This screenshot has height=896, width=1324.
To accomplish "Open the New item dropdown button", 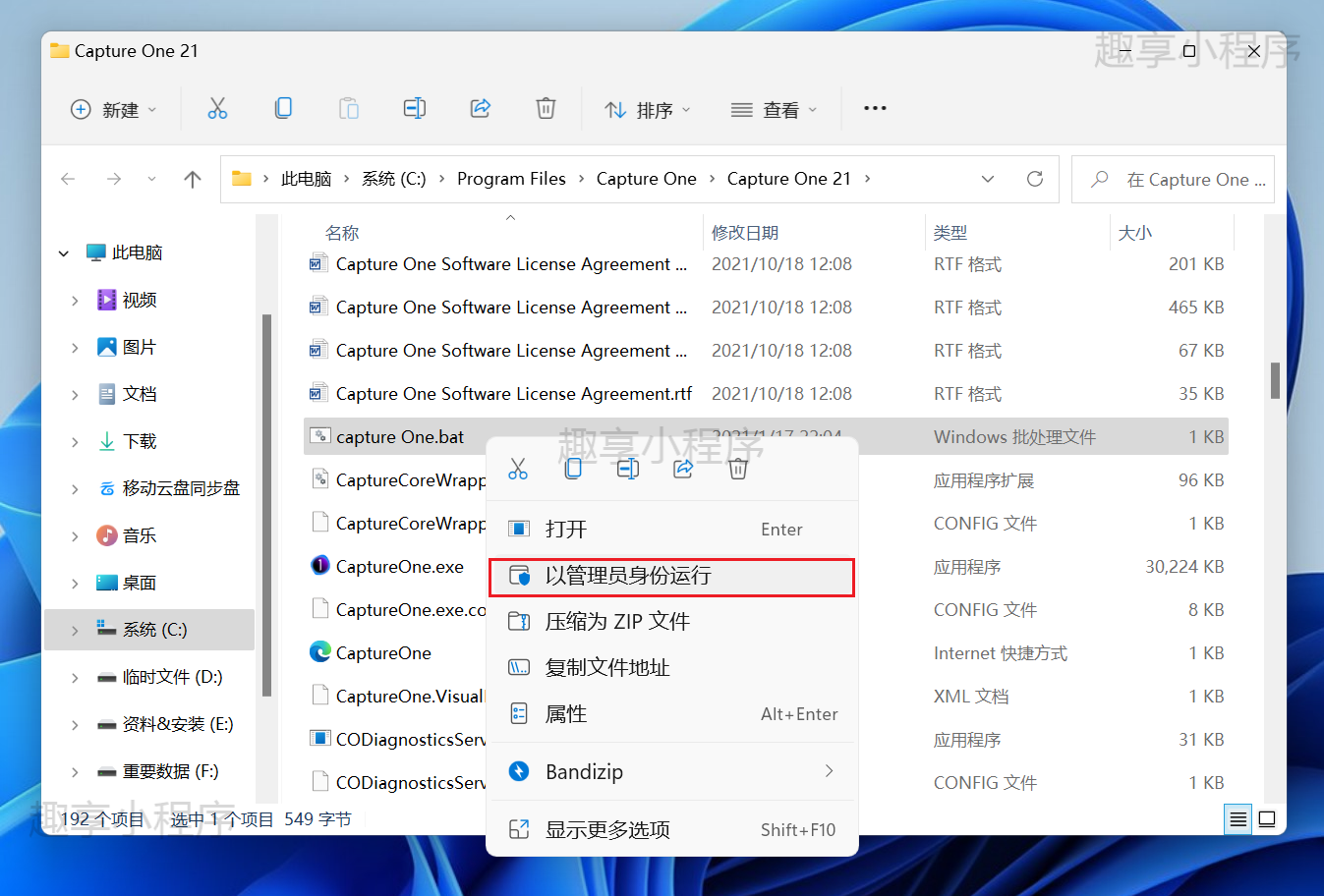I will 113,109.
